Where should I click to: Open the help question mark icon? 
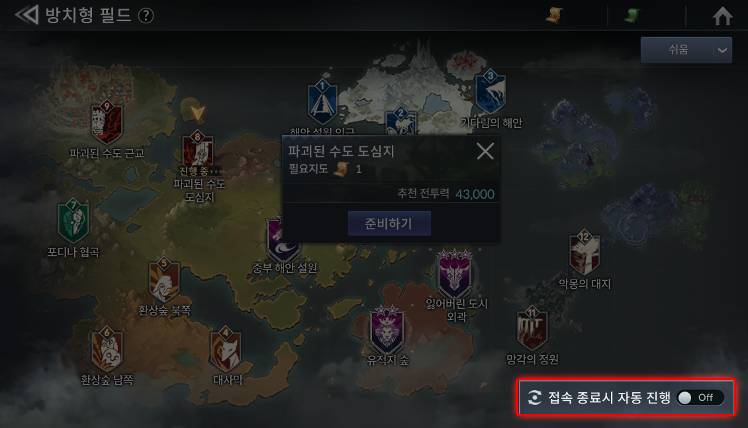point(146,16)
